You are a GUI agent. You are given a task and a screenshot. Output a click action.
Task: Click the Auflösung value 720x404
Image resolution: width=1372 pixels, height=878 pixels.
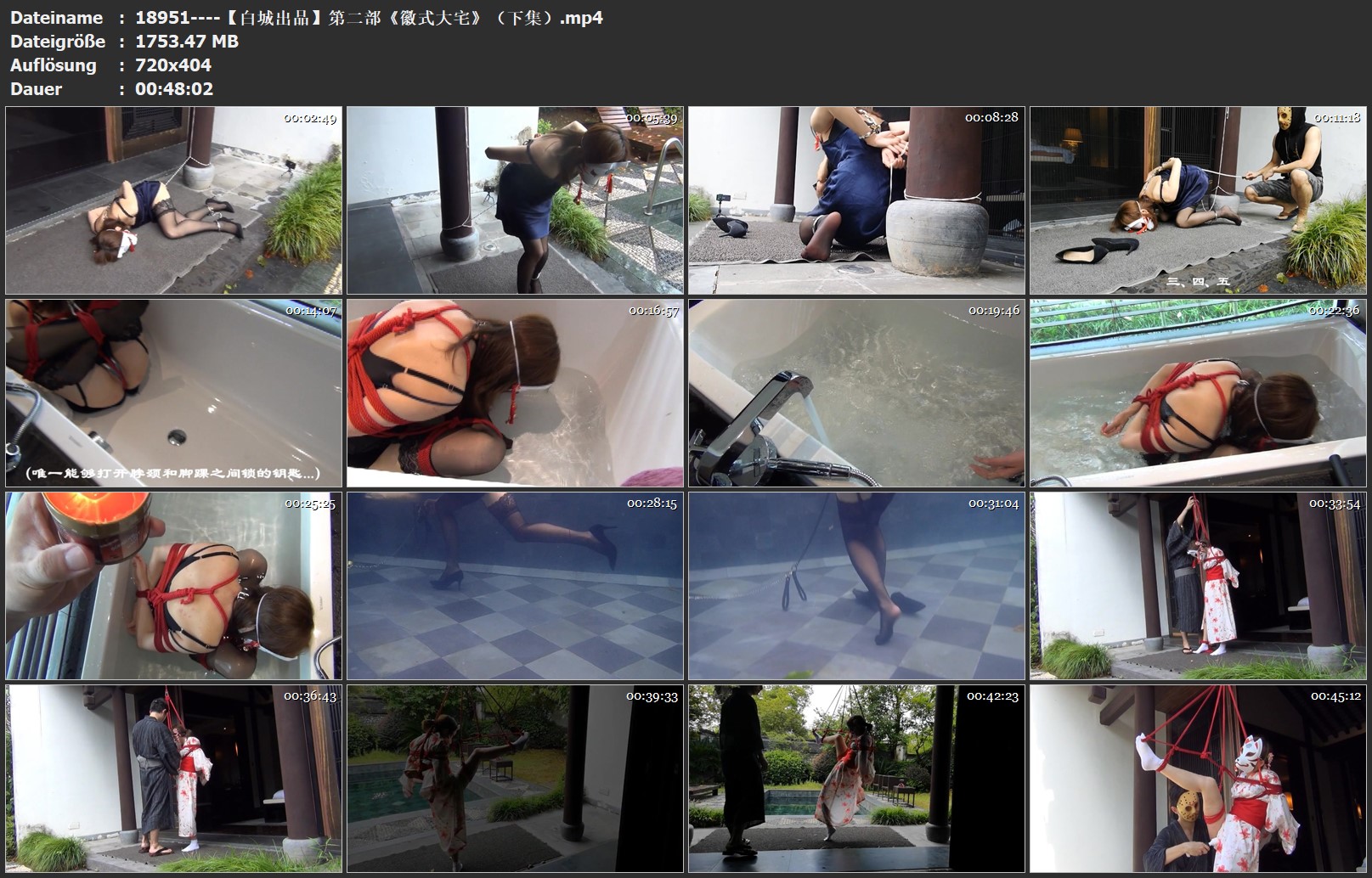tap(173, 65)
